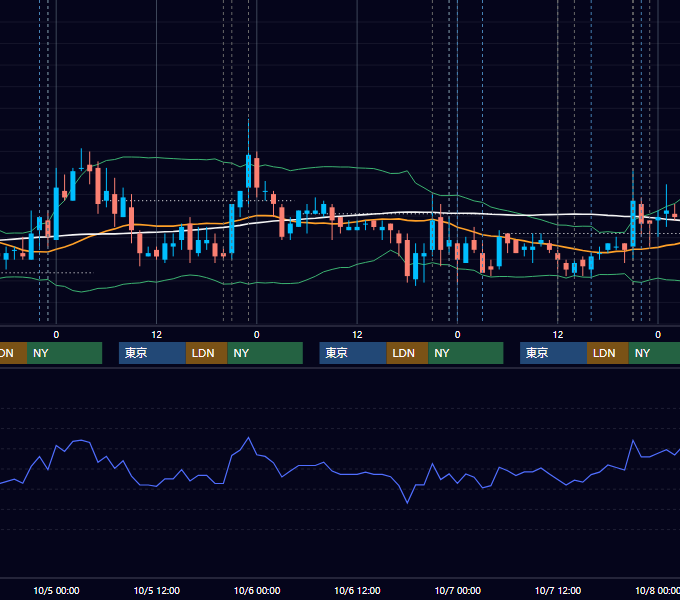Click the 10/7 00:00 date label
Image resolution: width=680 pixels, height=600 pixels.
[458, 590]
